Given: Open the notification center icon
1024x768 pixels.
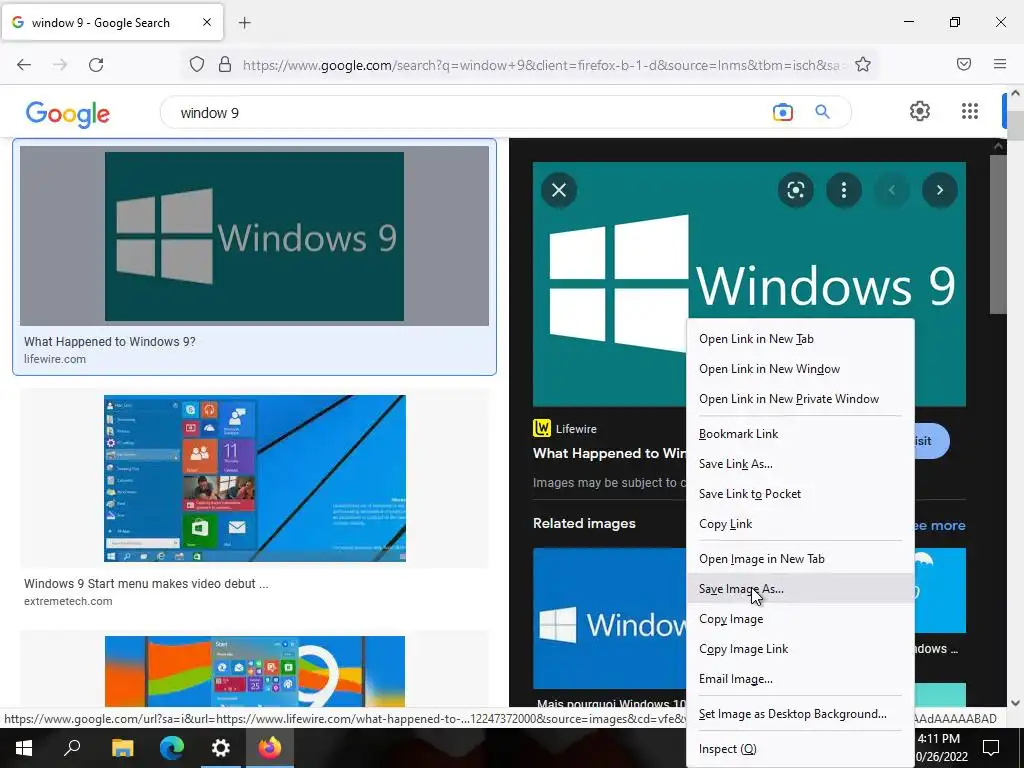Looking at the screenshot, I should pyautogui.click(x=991, y=747).
